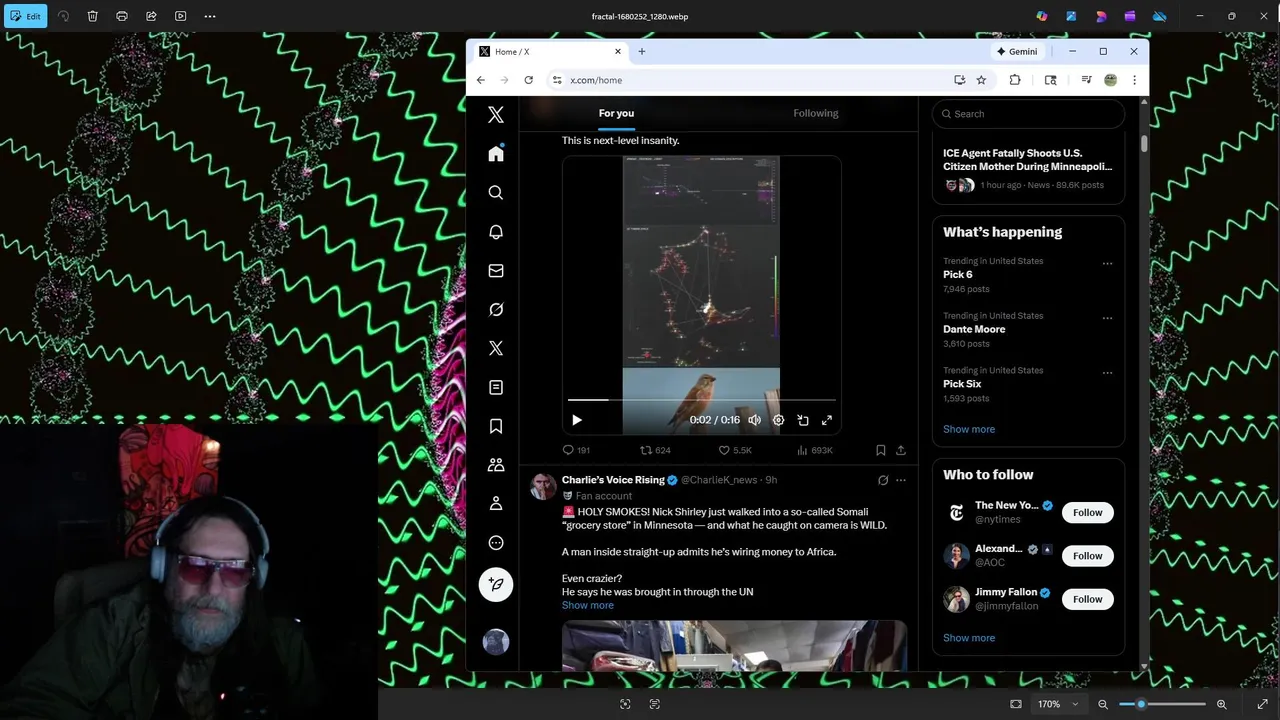Toggle video picture-in-picture mode
The width and height of the screenshot is (1280, 720).
click(803, 421)
